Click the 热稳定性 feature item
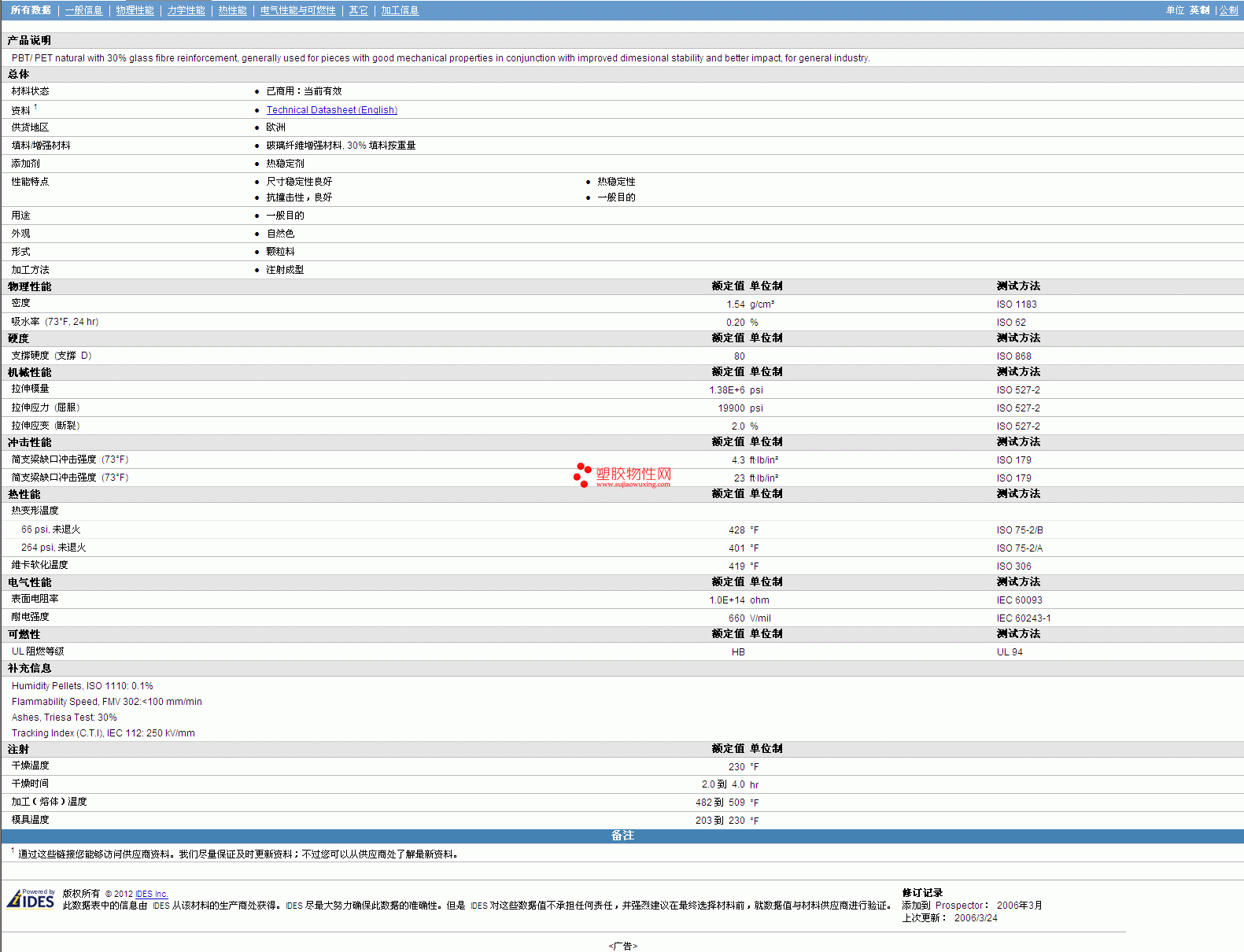Viewport: 1244px width, 952px height. (x=616, y=182)
